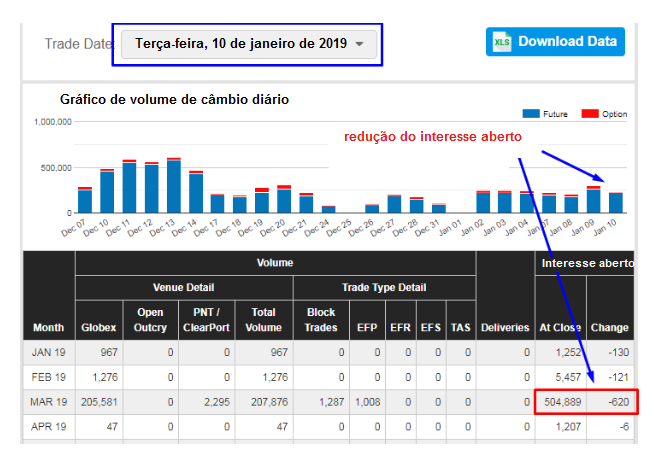Click the Dec 13 bar in the chart

(174, 186)
